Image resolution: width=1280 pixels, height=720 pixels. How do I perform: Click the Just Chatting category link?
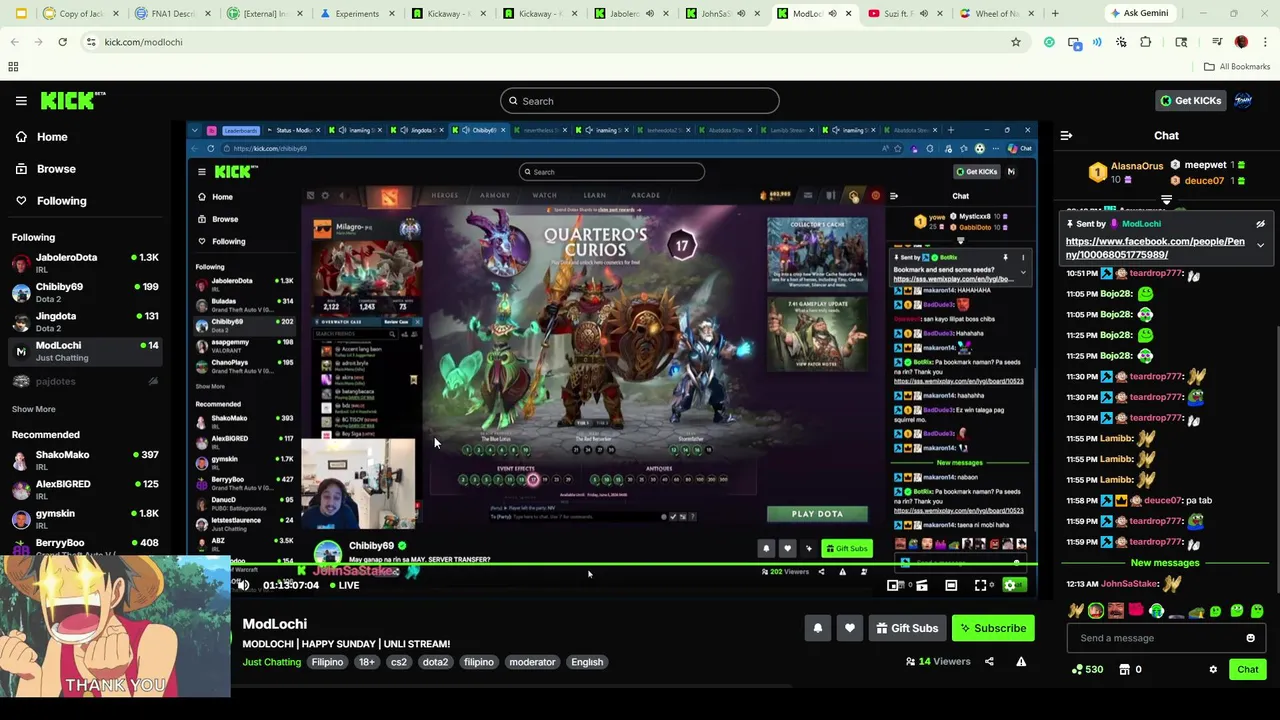271,662
